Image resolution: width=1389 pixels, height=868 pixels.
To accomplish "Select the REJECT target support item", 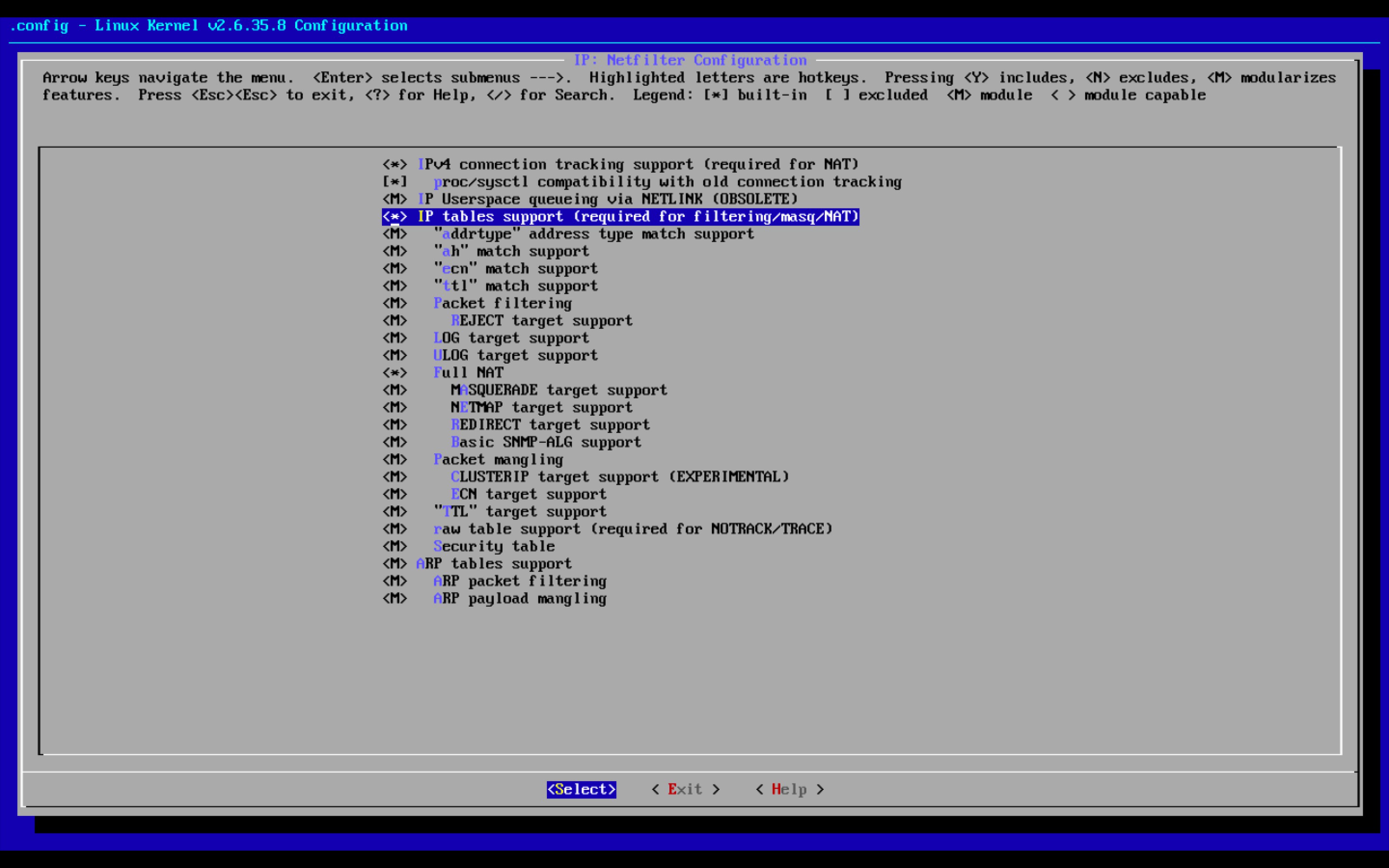I will pos(541,321).
